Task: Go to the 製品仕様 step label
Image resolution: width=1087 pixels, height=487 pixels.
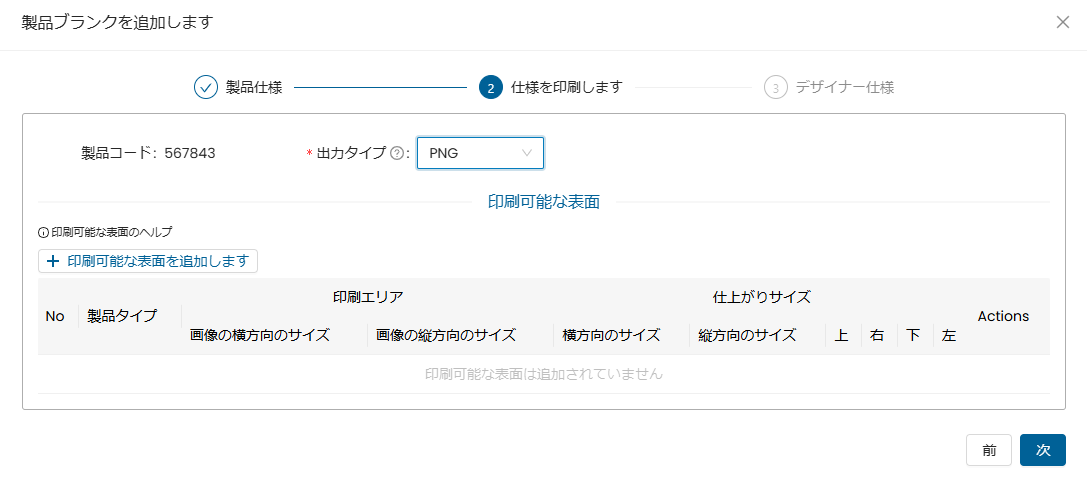Action: (x=254, y=87)
